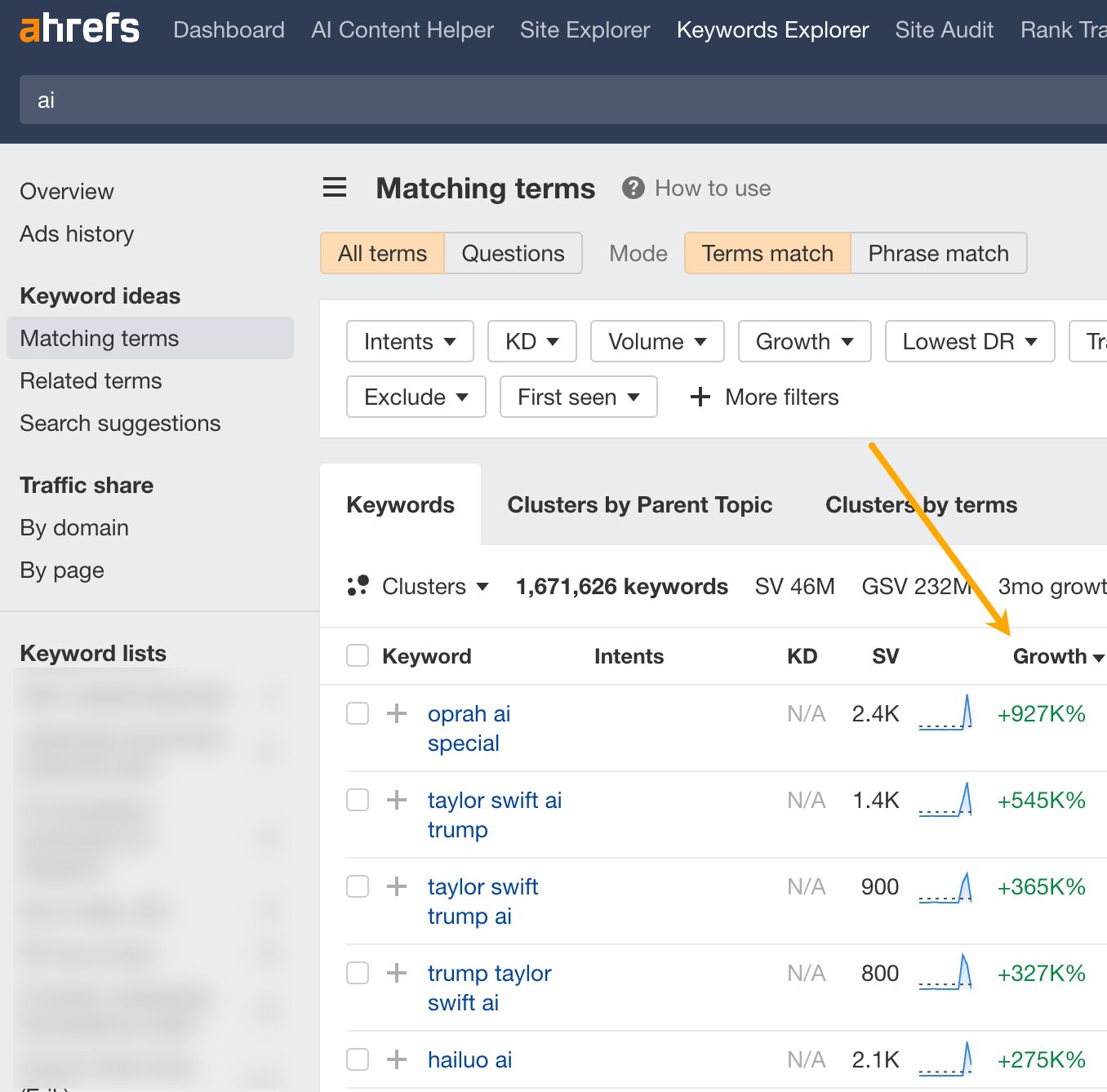
Task: Open the hamburger menu beside Matching terms
Action: click(x=334, y=188)
